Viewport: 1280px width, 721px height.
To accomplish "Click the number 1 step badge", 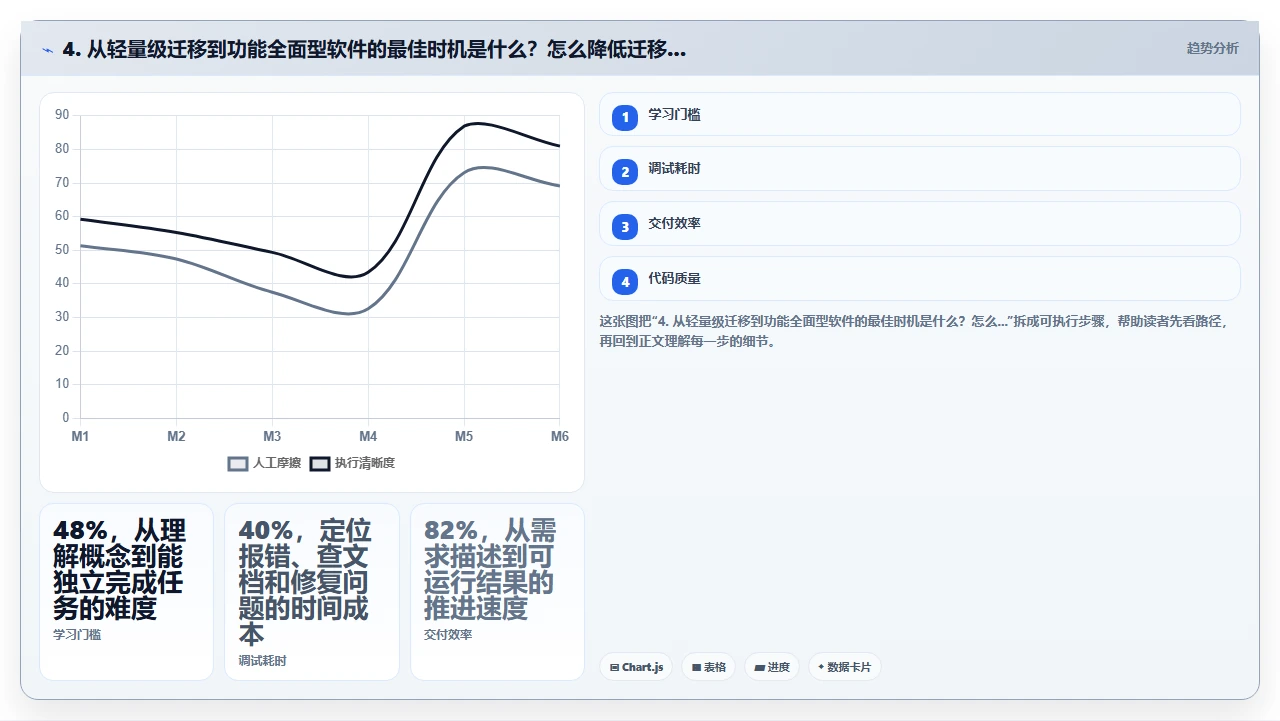I will tap(625, 117).
